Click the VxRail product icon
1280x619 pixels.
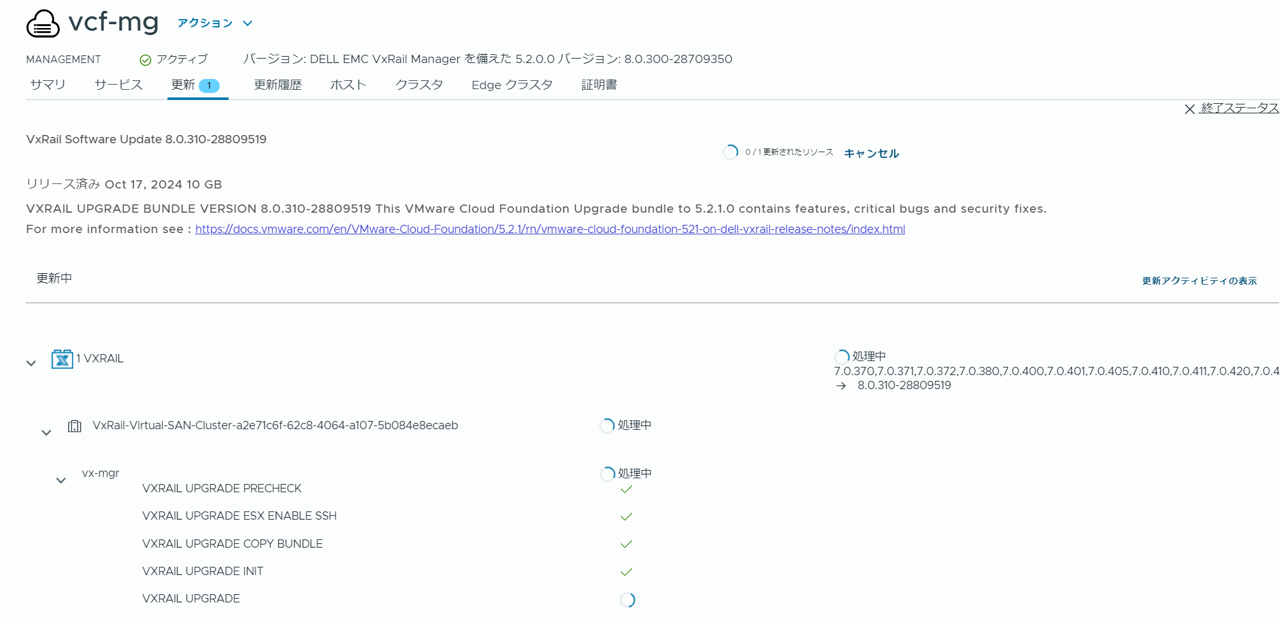pos(62,359)
